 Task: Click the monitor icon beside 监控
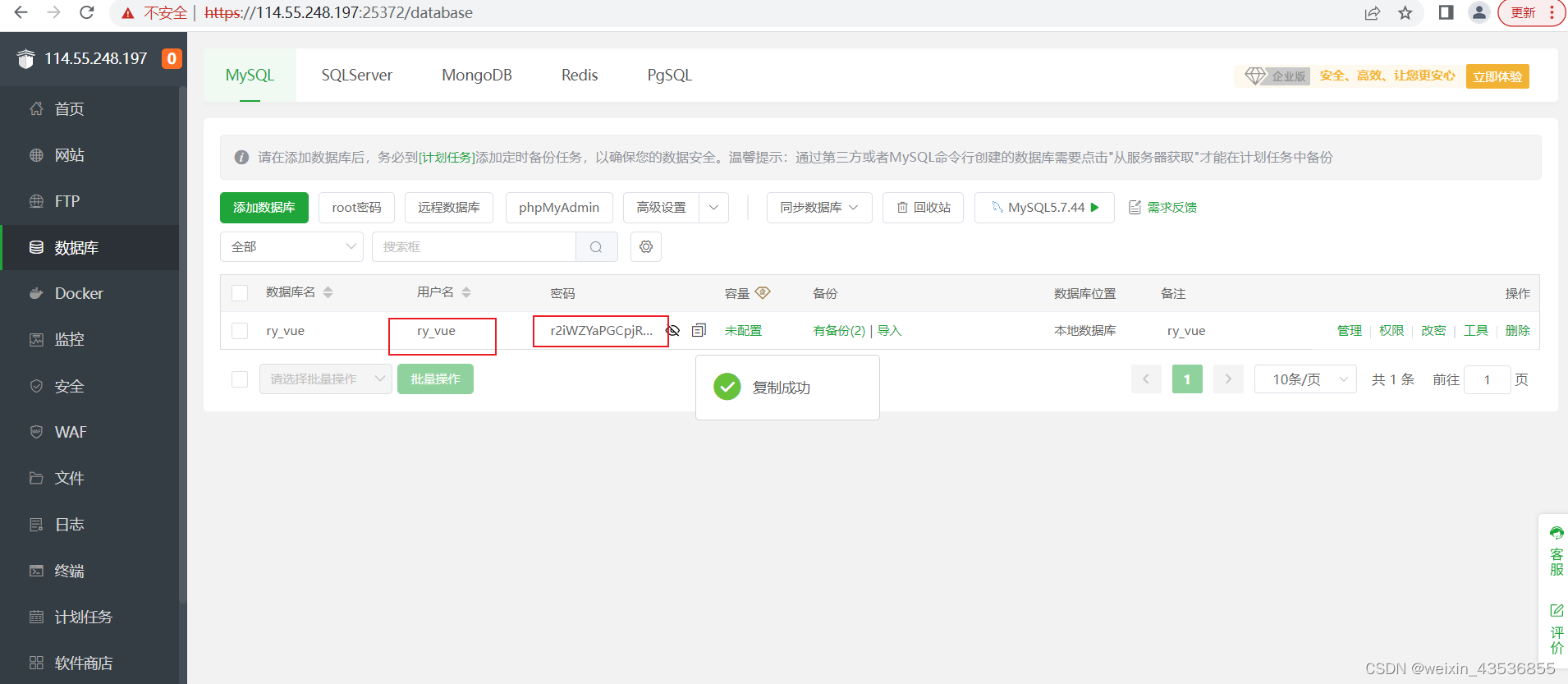(x=36, y=339)
